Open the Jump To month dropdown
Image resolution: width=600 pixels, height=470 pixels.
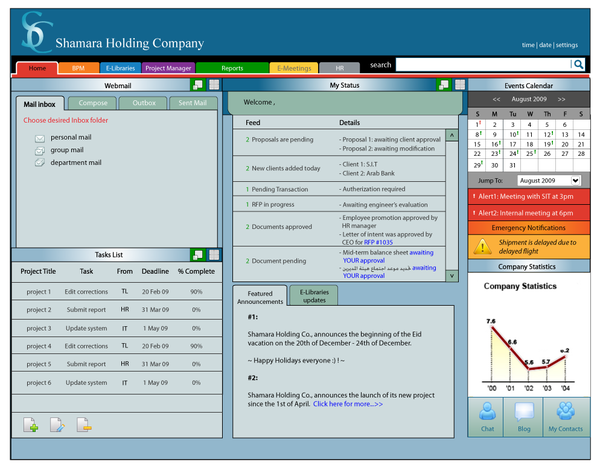[x=549, y=180]
